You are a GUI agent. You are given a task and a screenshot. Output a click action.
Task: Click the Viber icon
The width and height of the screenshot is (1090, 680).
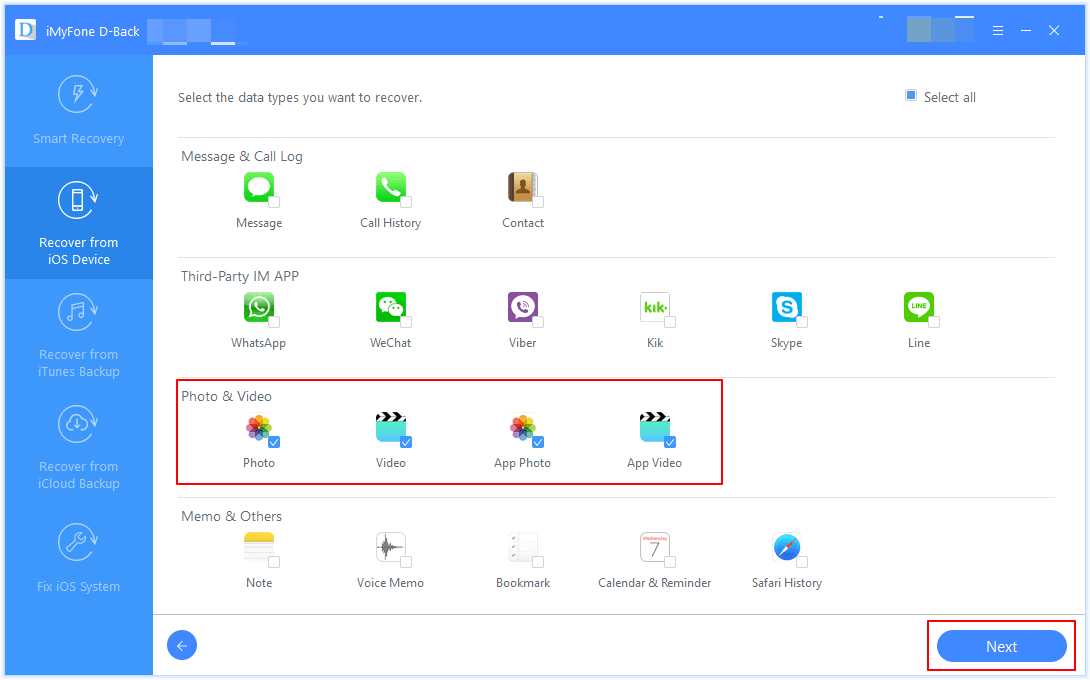(x=522, y=307)
